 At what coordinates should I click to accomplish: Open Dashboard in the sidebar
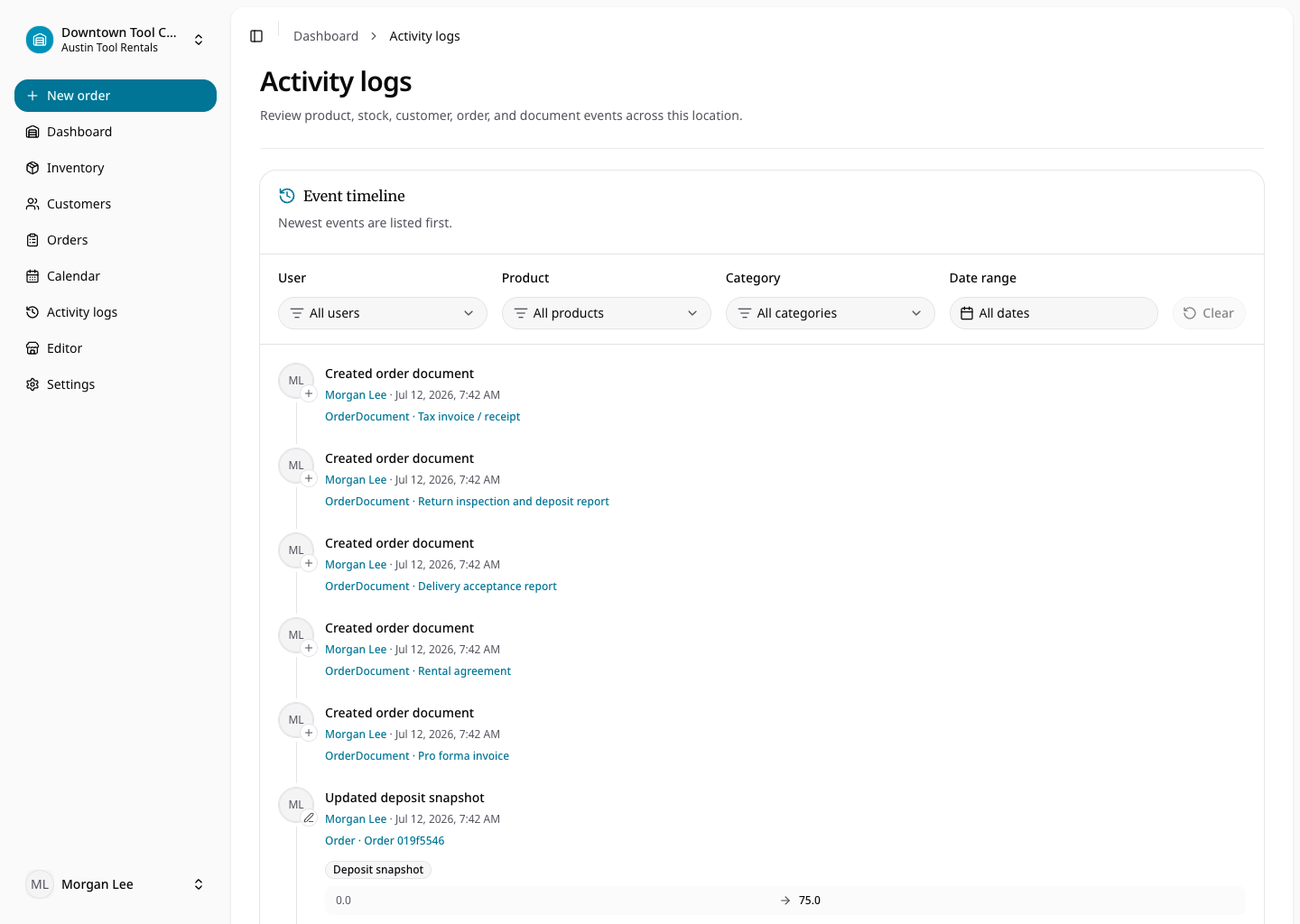116,132
